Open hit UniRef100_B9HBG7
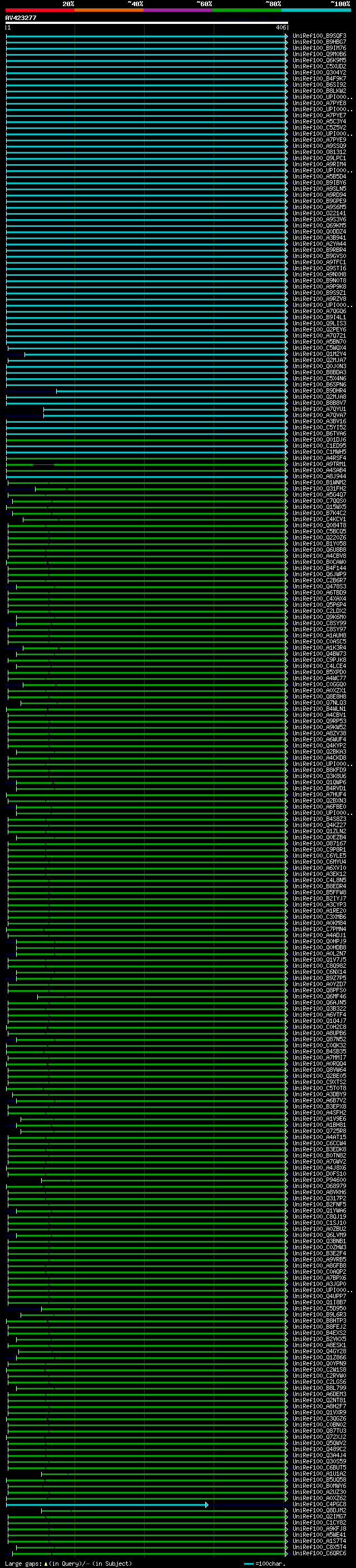The width and height of the screenshot is (356, 1568). pyautogui.click(x=319, y=42)
